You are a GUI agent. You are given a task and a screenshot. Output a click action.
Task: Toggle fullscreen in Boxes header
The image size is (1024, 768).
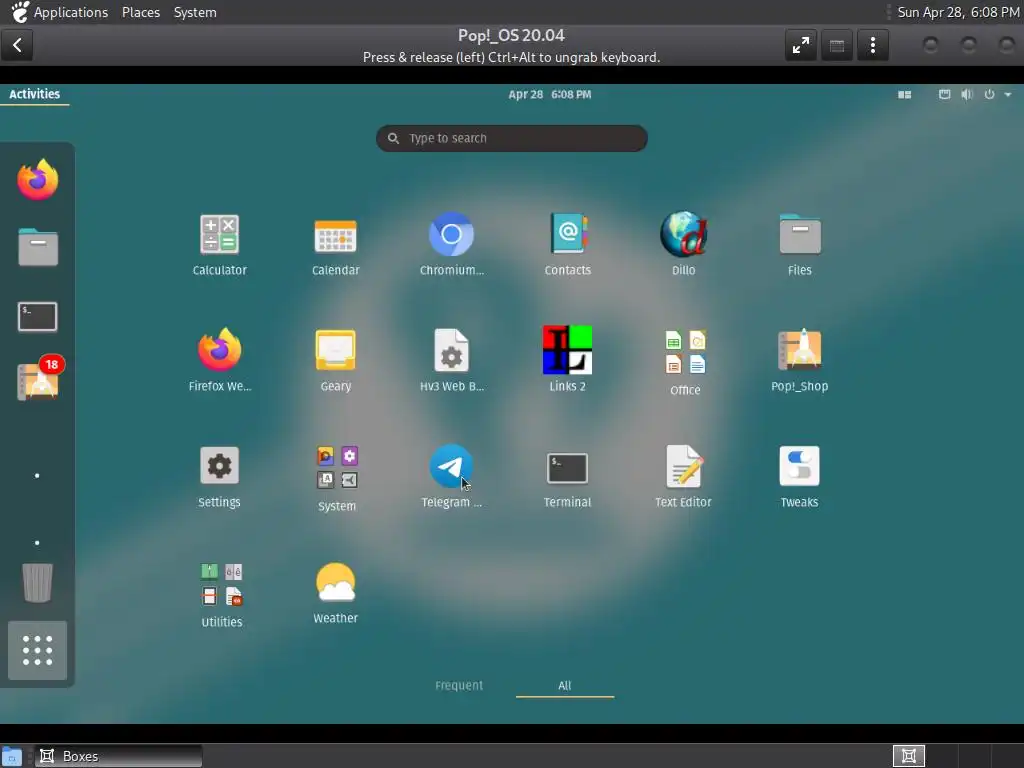[801, 45]
